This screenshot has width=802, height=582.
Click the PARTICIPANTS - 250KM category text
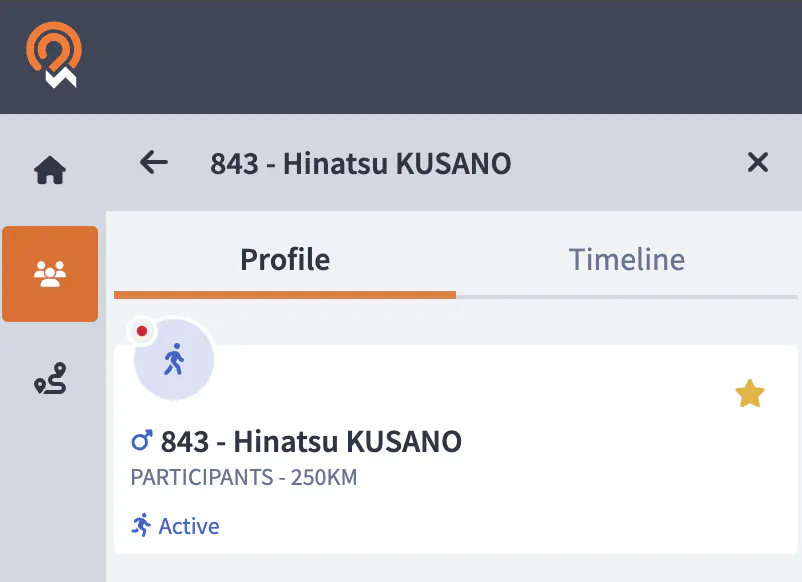click(x=244, y=478)
